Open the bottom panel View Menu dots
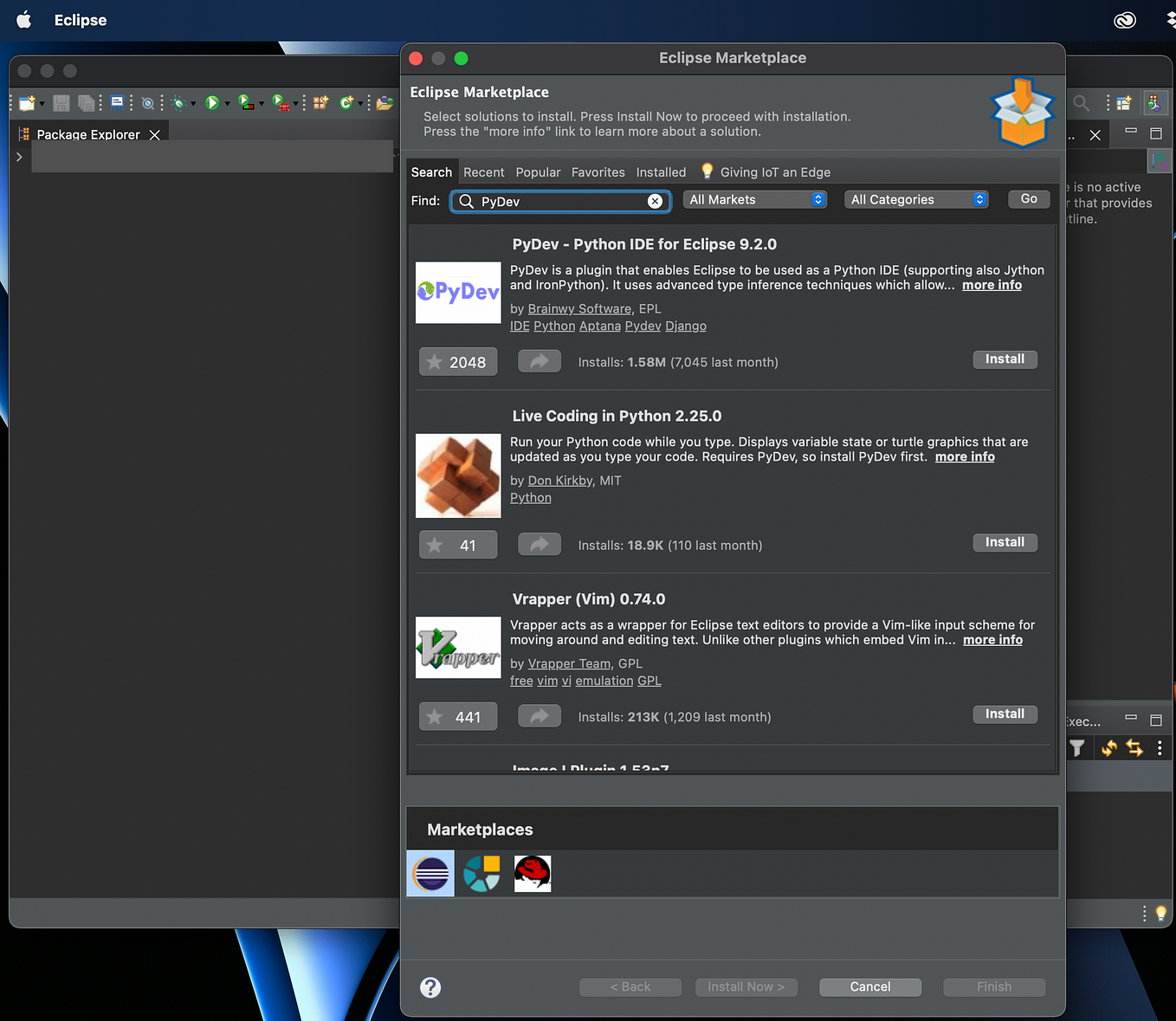This screenshot has height=1021, width=1176. (x=1160, y=747)
